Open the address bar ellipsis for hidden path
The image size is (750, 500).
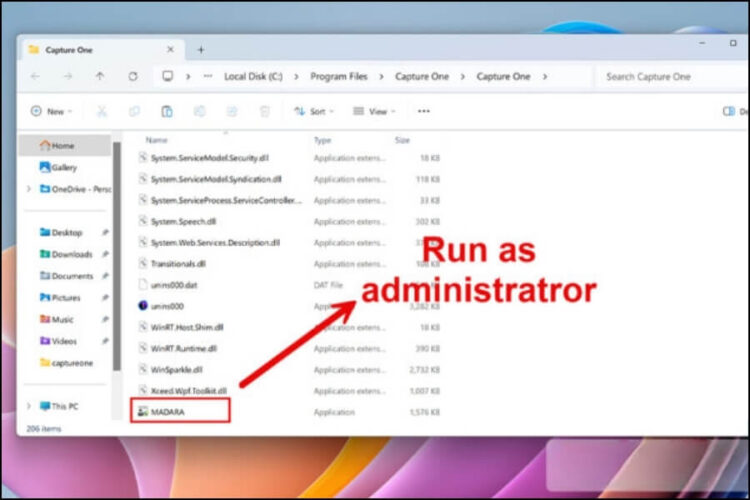(208, 76)
